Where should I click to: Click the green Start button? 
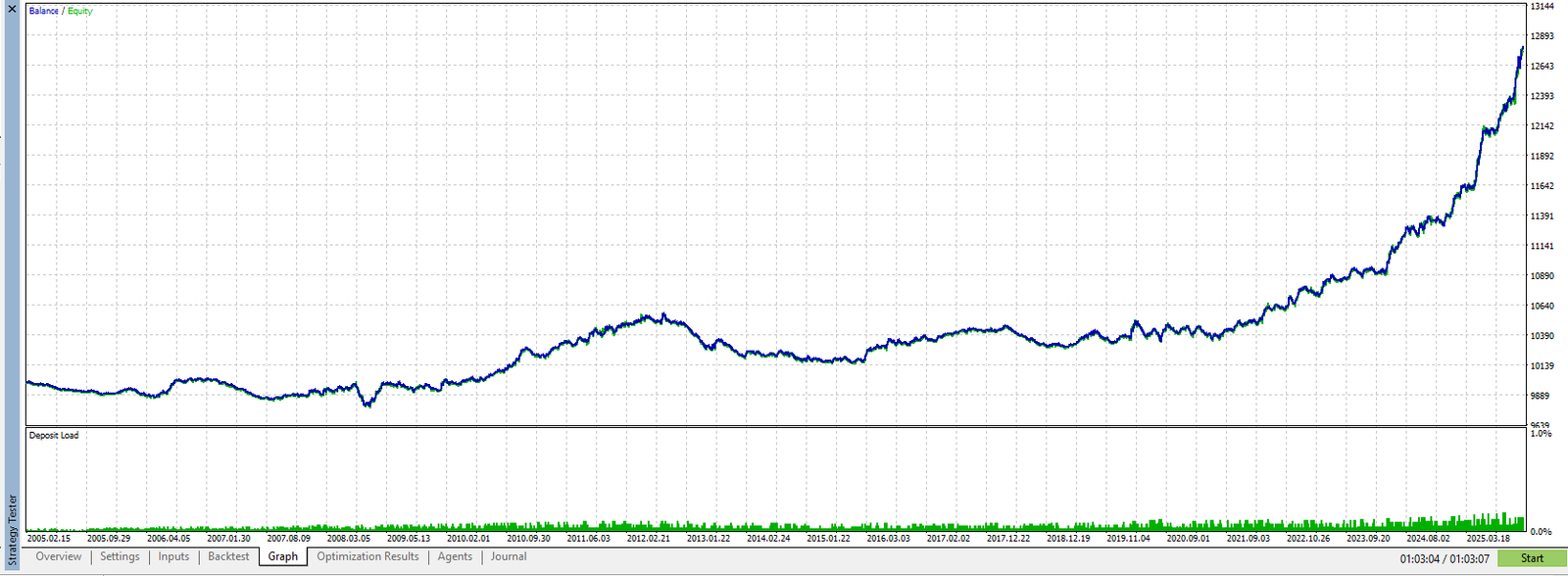click(1532, 558)
